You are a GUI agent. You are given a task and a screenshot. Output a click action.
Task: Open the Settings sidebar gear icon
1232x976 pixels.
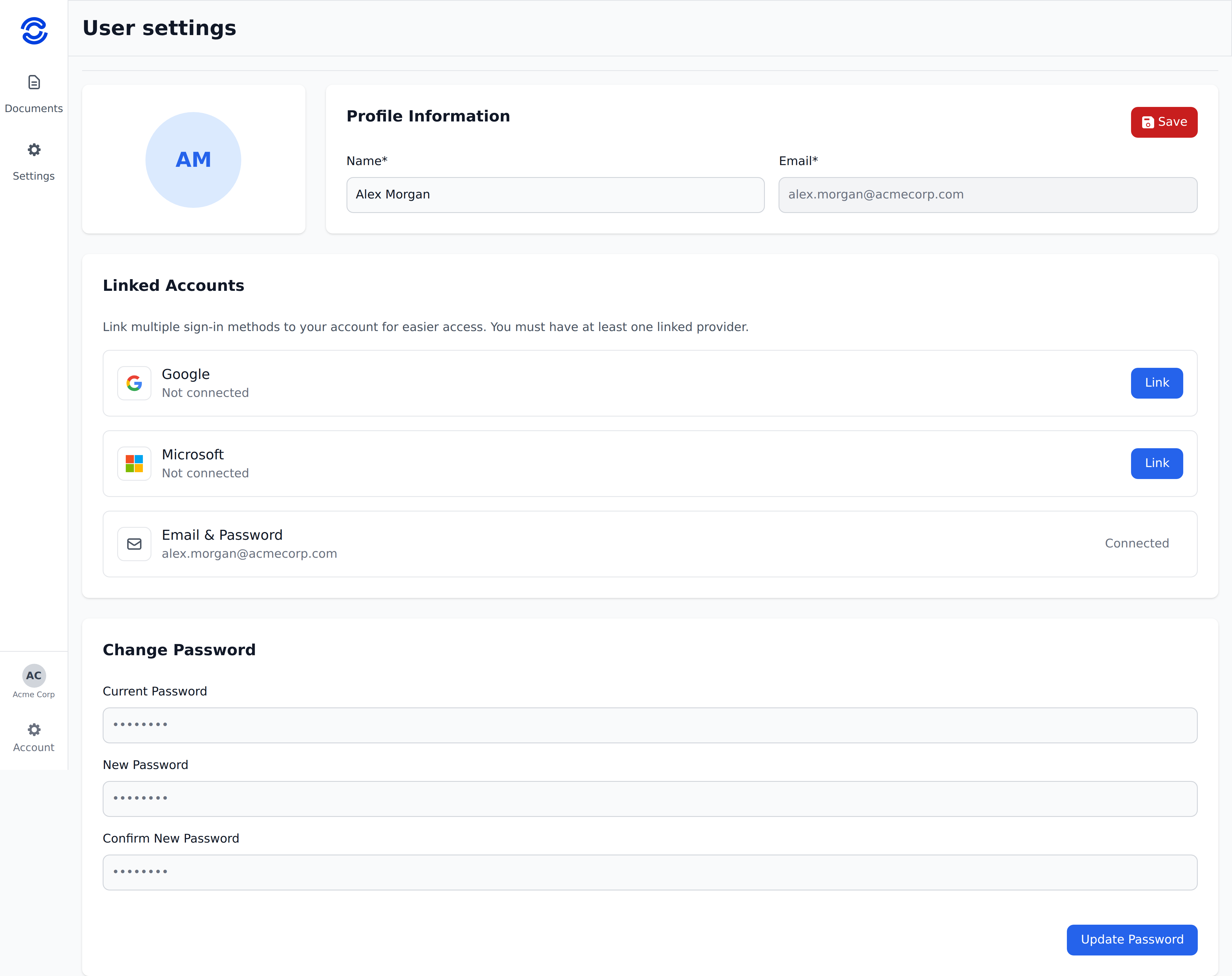pos(34,150)
